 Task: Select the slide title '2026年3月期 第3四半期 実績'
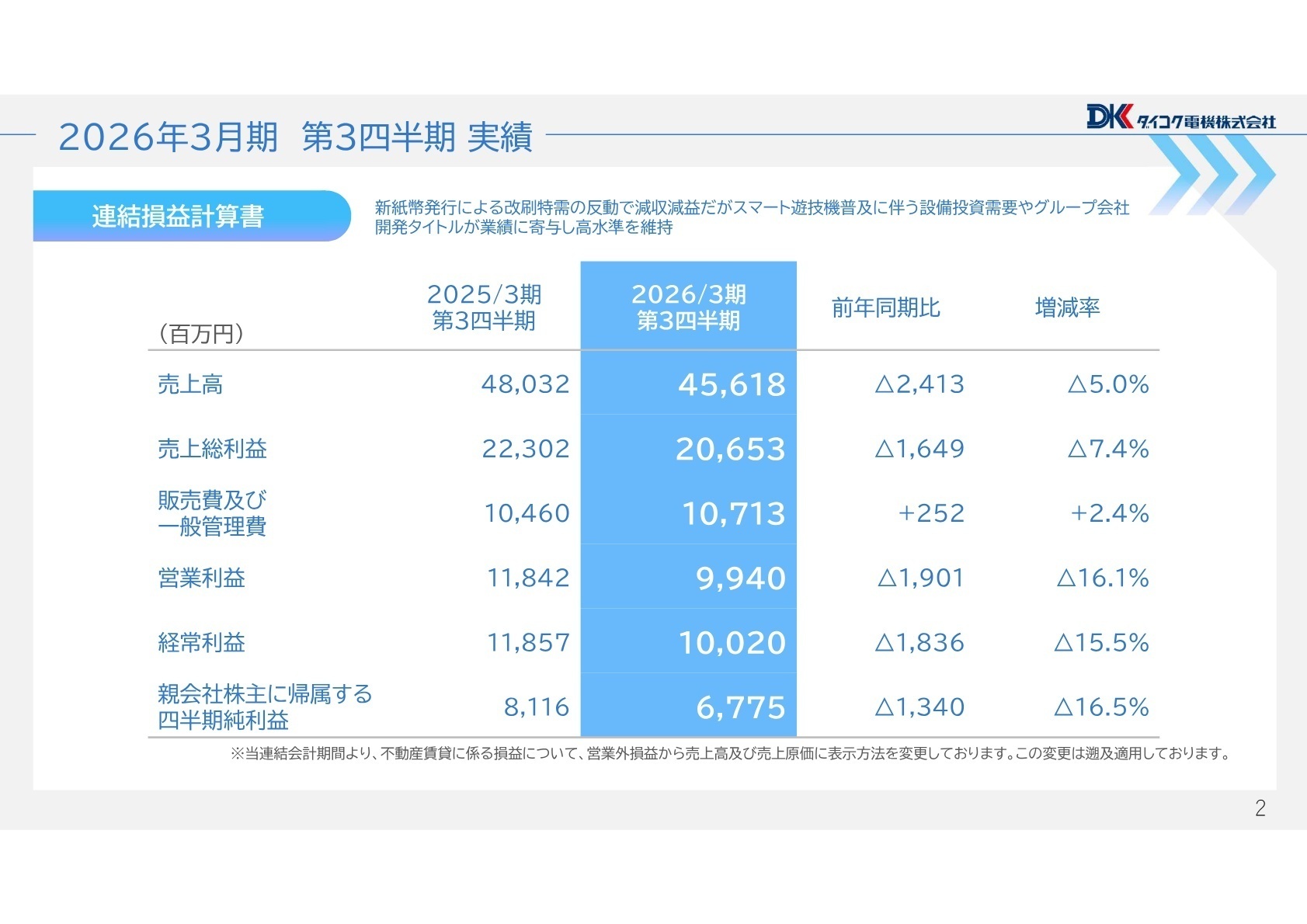[x=295, y=137]
